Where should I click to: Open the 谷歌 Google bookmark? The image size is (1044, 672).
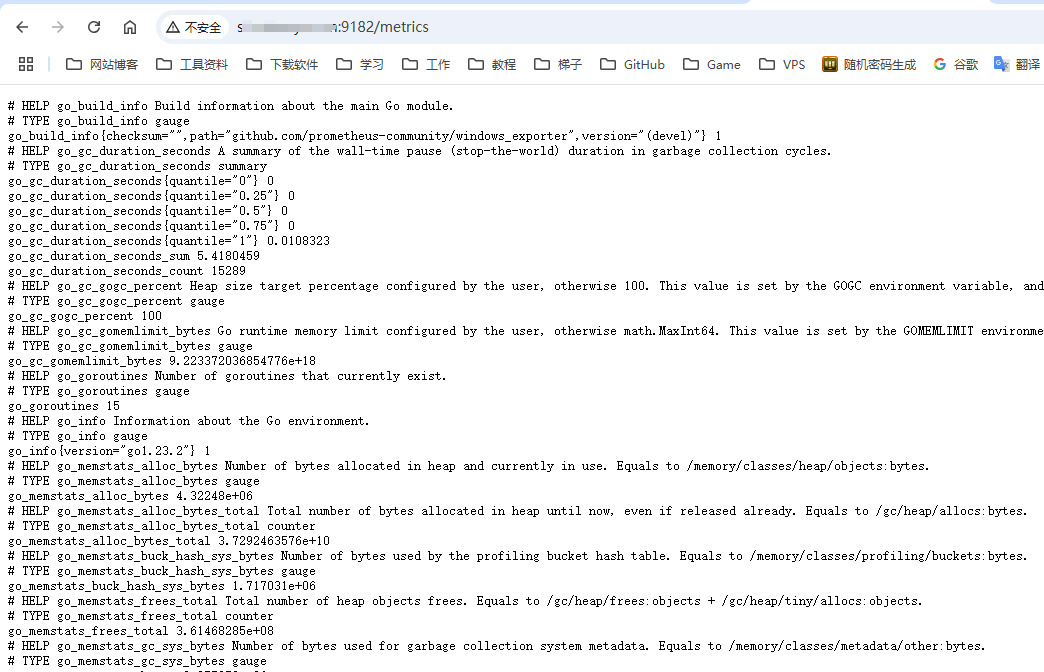tap(956, 64)
